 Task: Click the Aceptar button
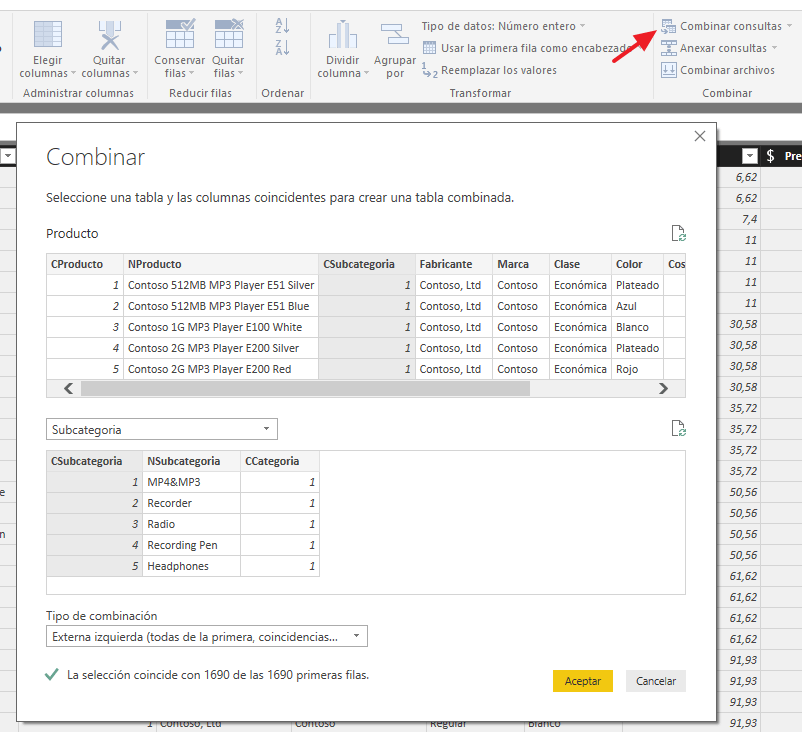click(583, 681)
